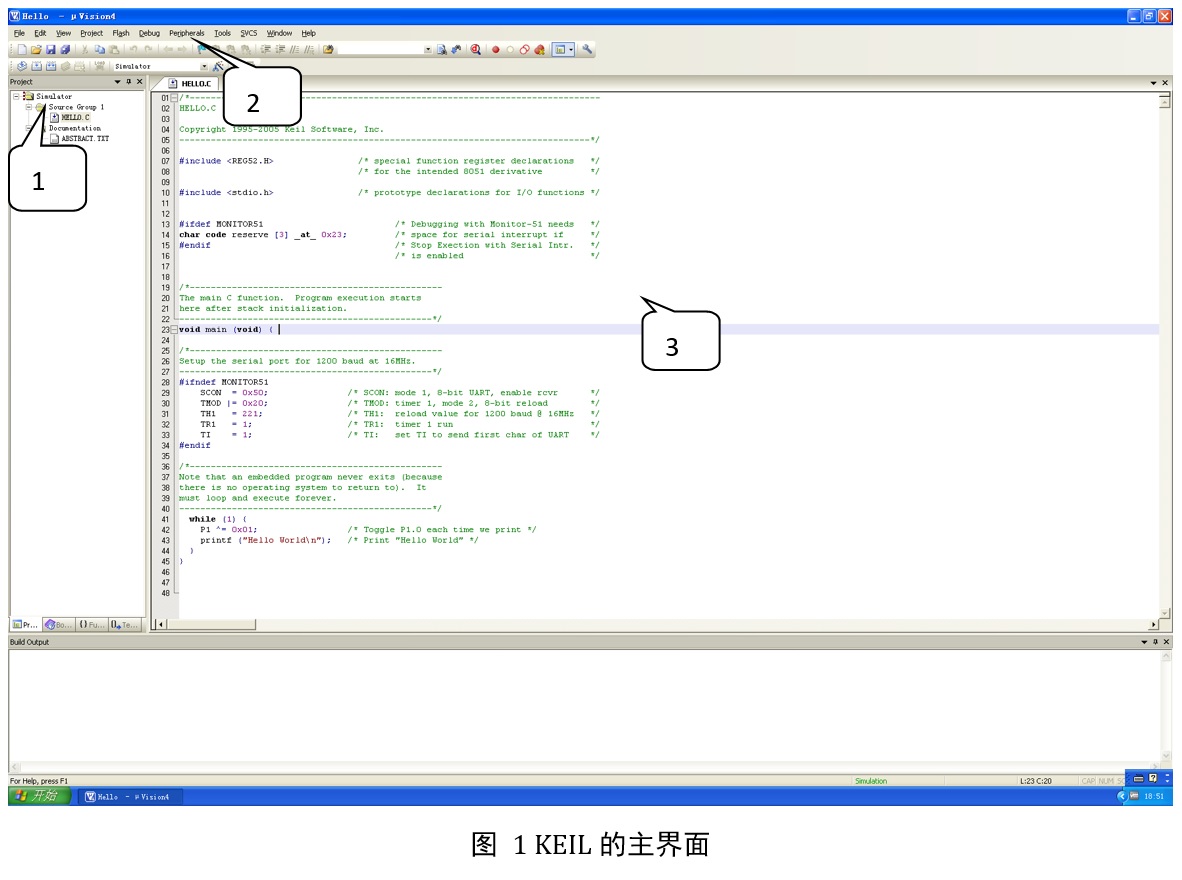Translate current file icon in build toolbar

pyautogui.click(x=22, y=66)
